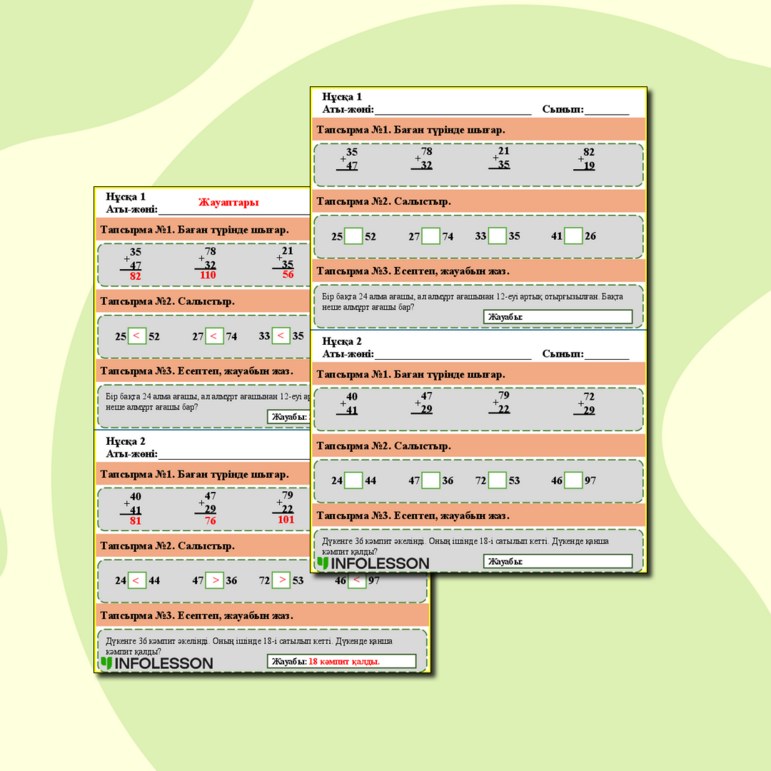
Task: Click the 82 + 19 column problem
Action: (x=585, y=159)
